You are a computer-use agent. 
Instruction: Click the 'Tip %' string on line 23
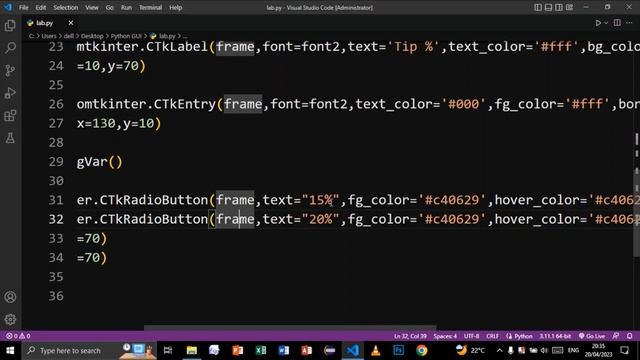coord(413,47)
